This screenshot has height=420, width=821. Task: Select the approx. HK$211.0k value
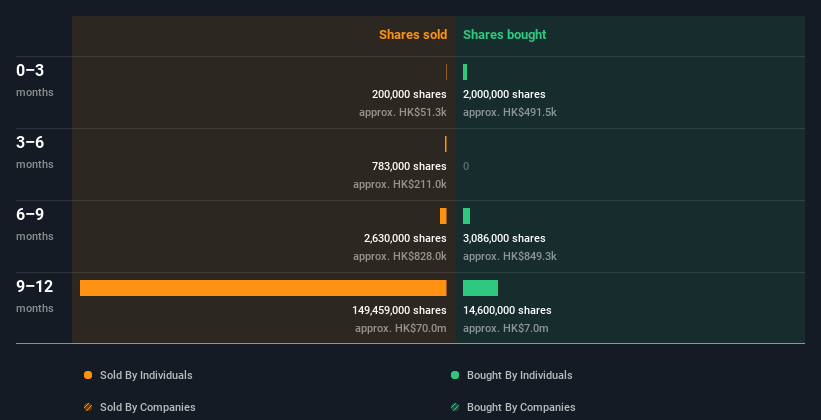pyautogui.click(x=400, y=184)
